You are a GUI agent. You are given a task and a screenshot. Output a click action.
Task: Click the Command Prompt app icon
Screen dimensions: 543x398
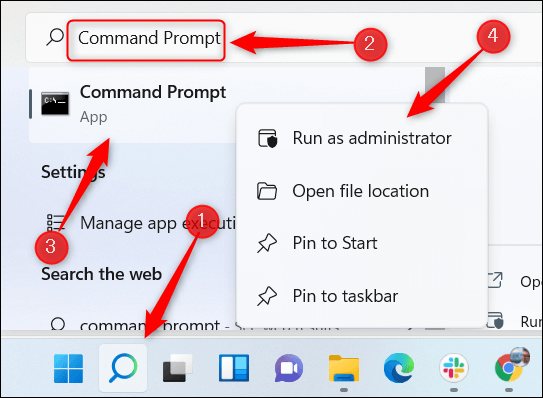pyautogui.click(x=55, y=103)
